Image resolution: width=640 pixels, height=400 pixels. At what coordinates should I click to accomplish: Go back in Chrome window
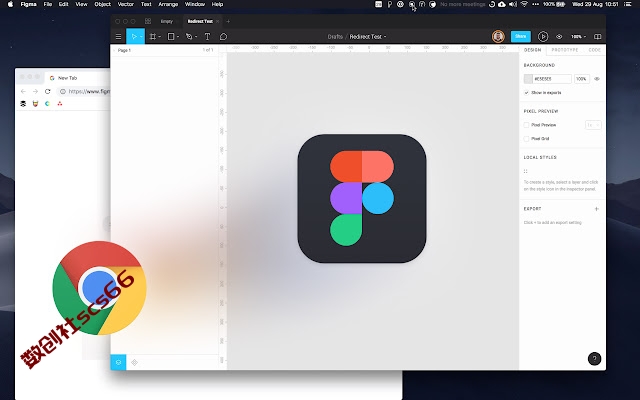23,91
